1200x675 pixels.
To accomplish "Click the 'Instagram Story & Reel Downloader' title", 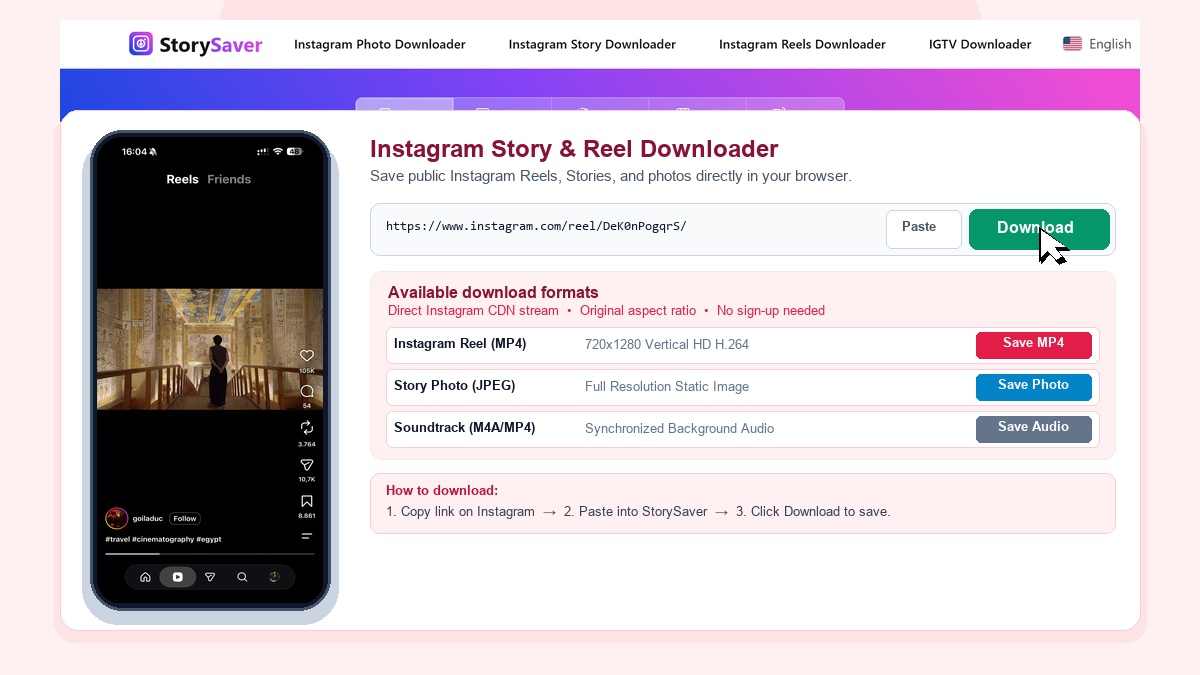I will coord(574,149).
